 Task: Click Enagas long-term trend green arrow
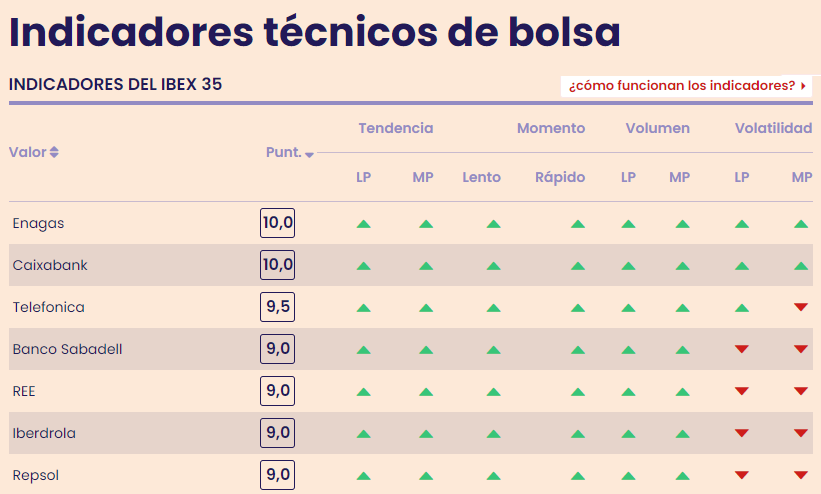(x=364, y=224)
